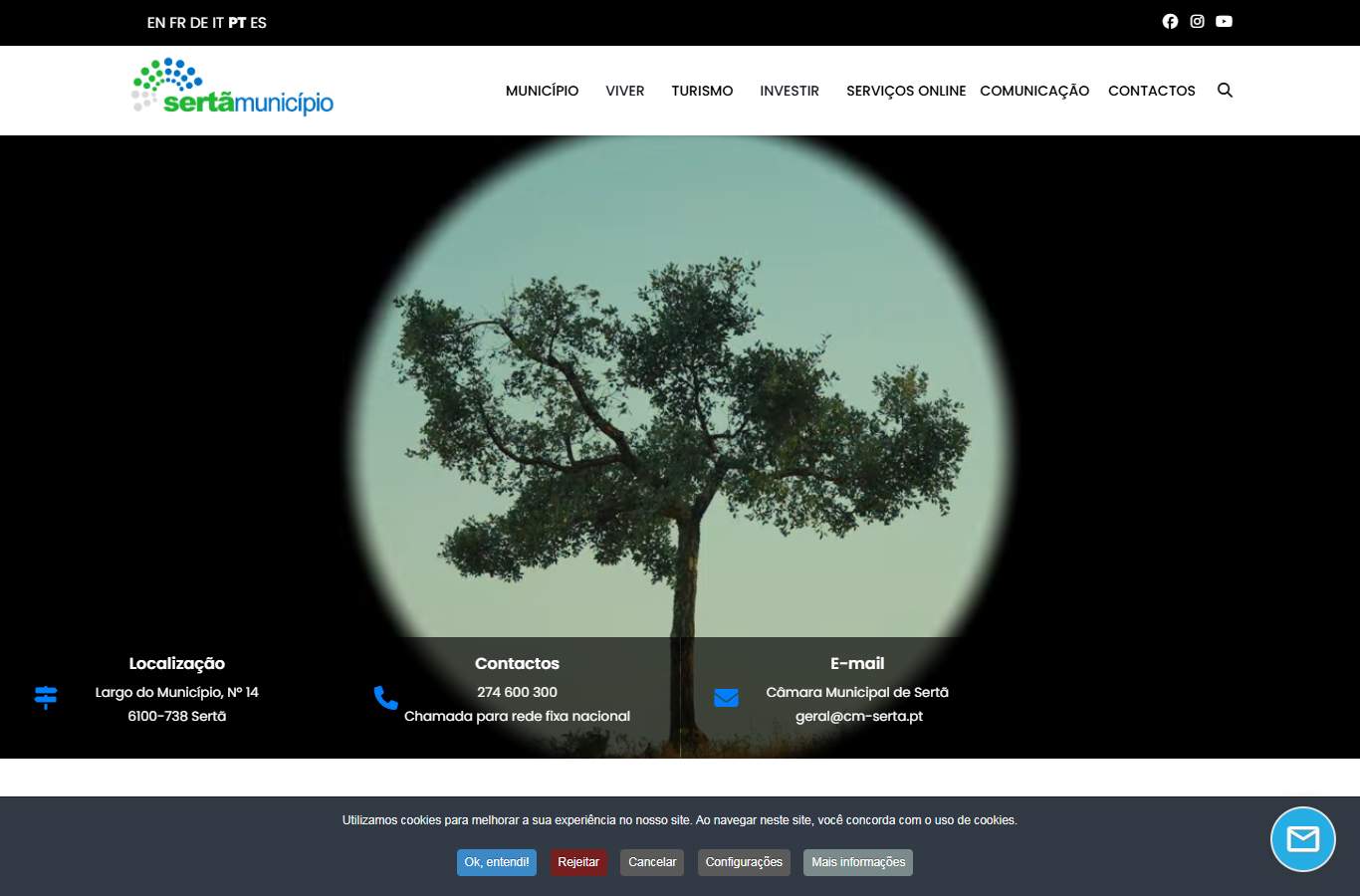Click the phone number 274 600 300
The height and width of the screenshot is (896, 1360).
tap(517, 692)
